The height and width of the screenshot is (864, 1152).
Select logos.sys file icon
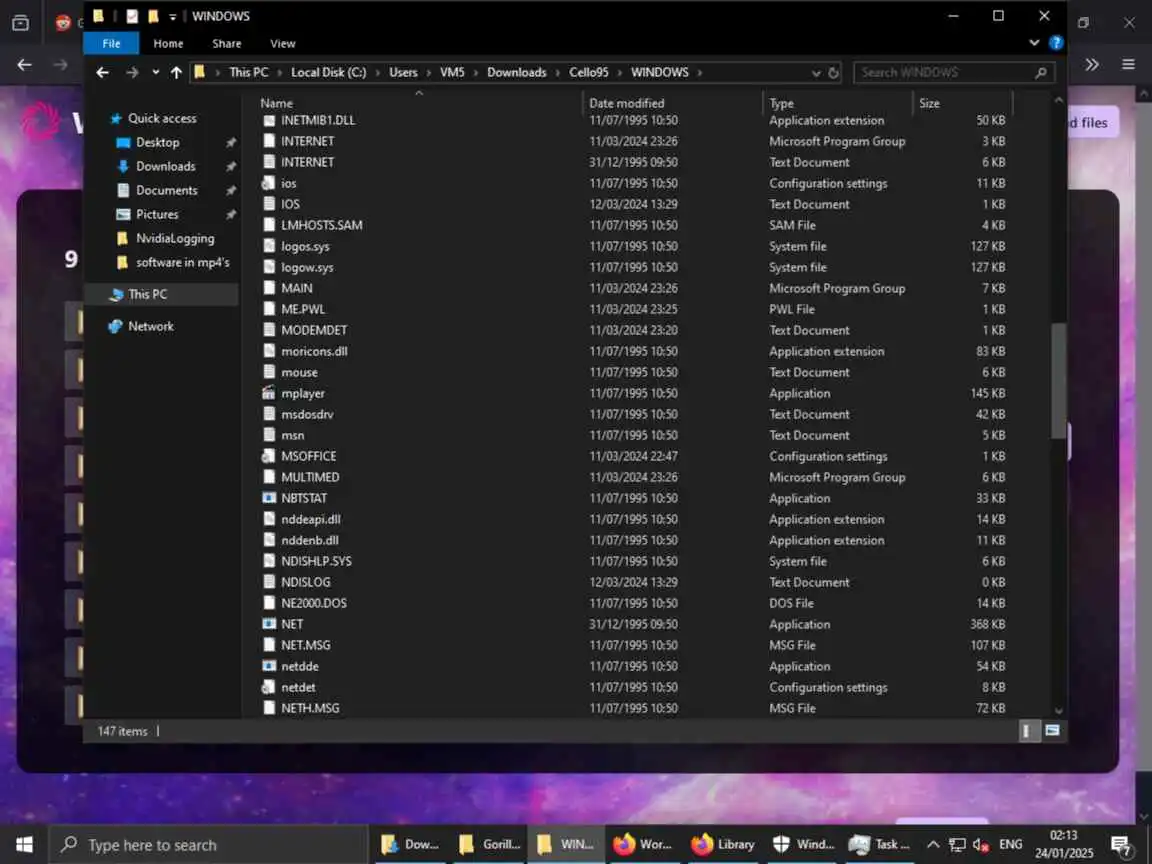[269, 246]
